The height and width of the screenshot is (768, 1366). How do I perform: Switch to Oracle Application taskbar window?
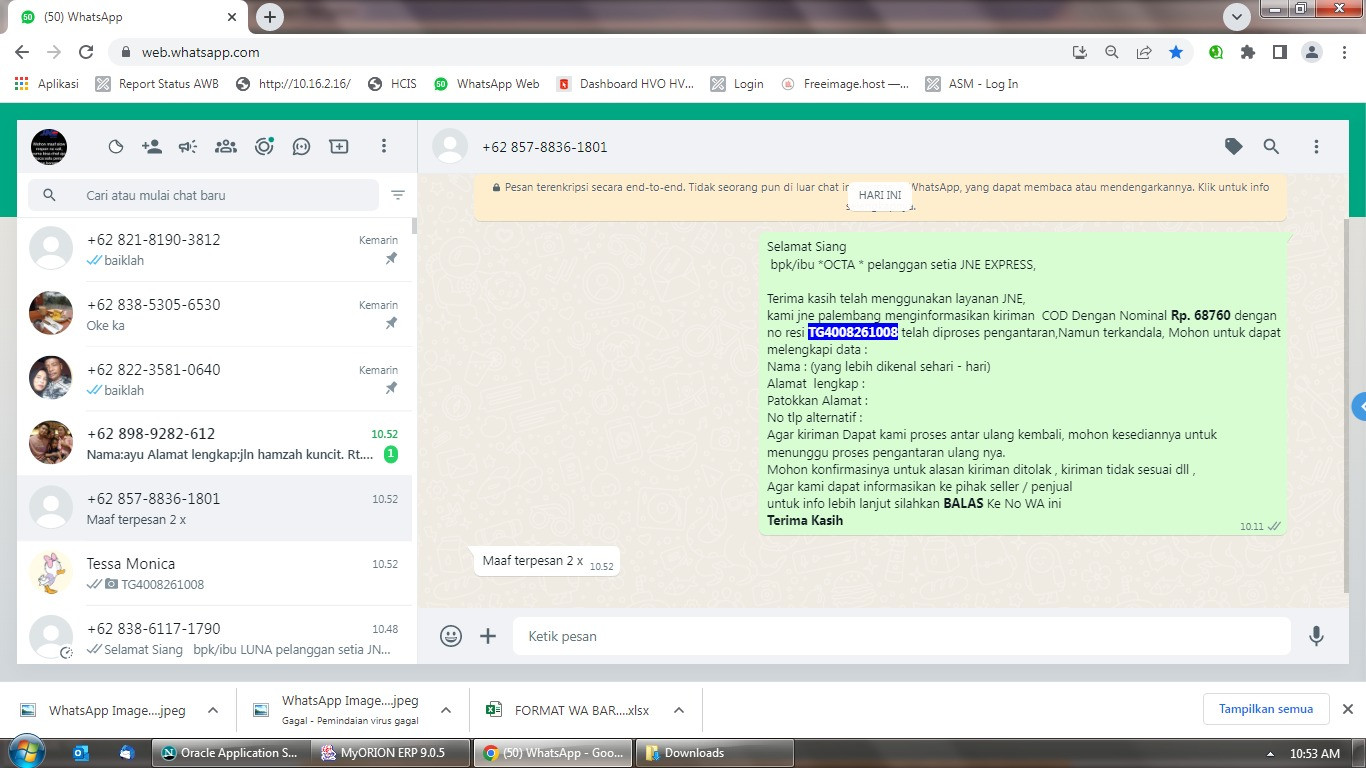pyautogui.click(x=230, y=753)
